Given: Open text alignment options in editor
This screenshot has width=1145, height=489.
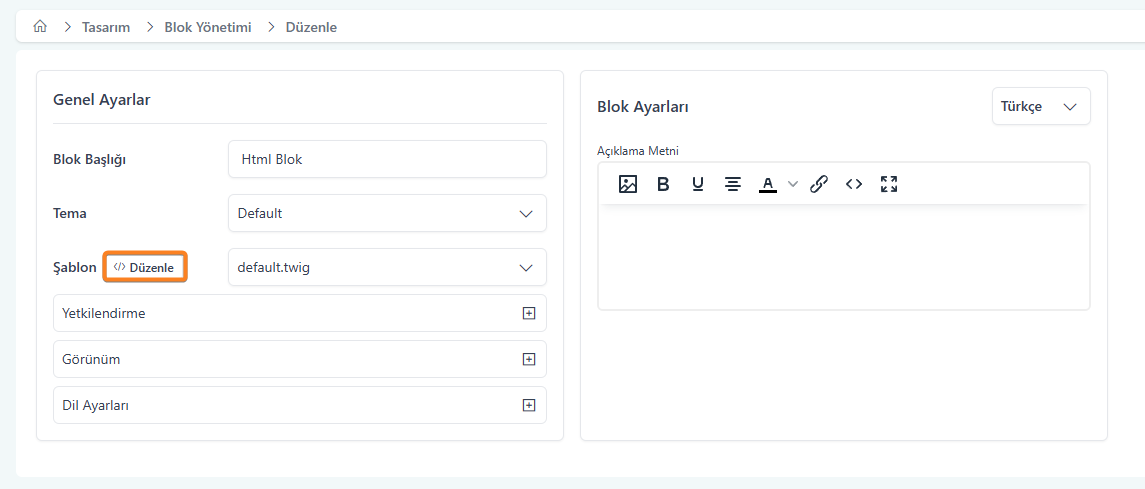Looking at the screenshot, I should (733, 184).
